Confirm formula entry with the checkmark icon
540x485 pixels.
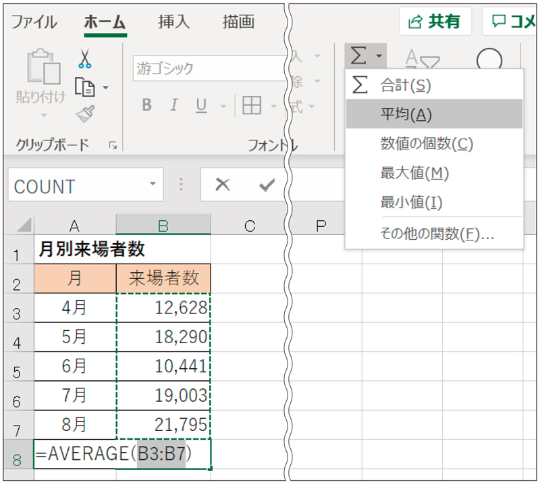pyautogui.click(x=267, y=185)
